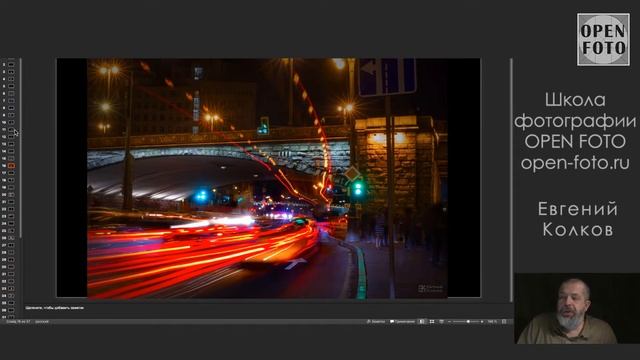Image resolution: width=640 pixels, height=360 pixels.
Task: Click the zoom in plus button
Action: pyautogui.click(x=482, y=322)
